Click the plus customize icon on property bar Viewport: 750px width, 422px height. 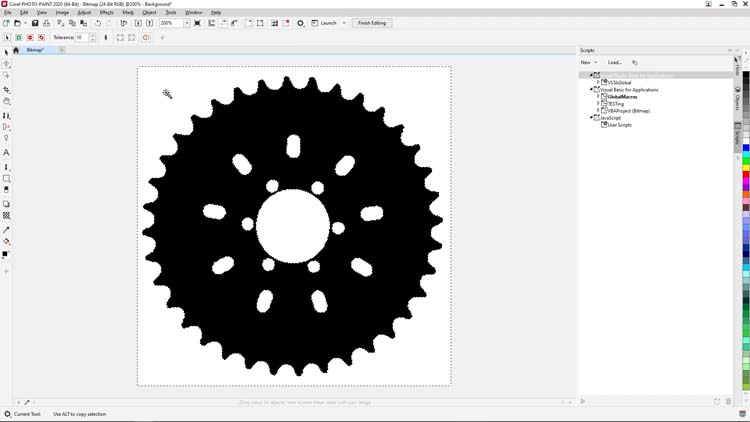click(162, 37)
